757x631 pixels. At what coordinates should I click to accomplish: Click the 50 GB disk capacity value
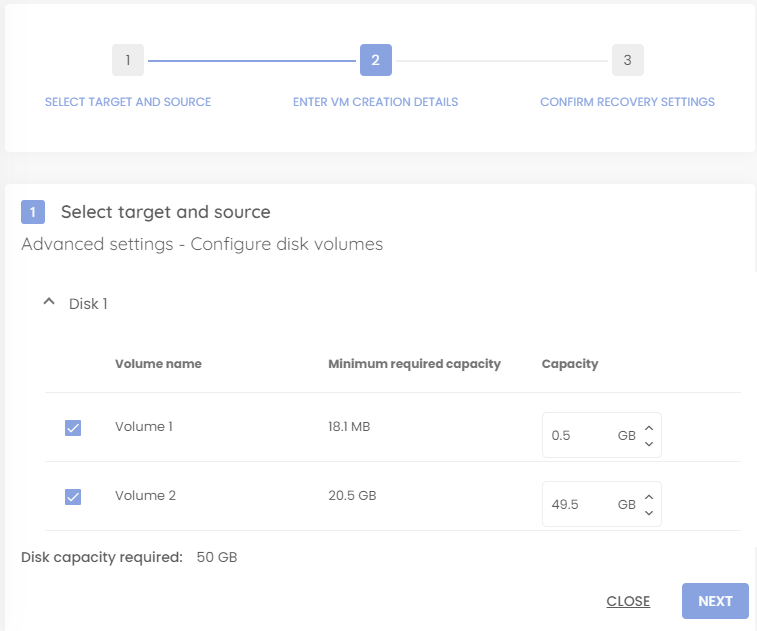point(217,557)
